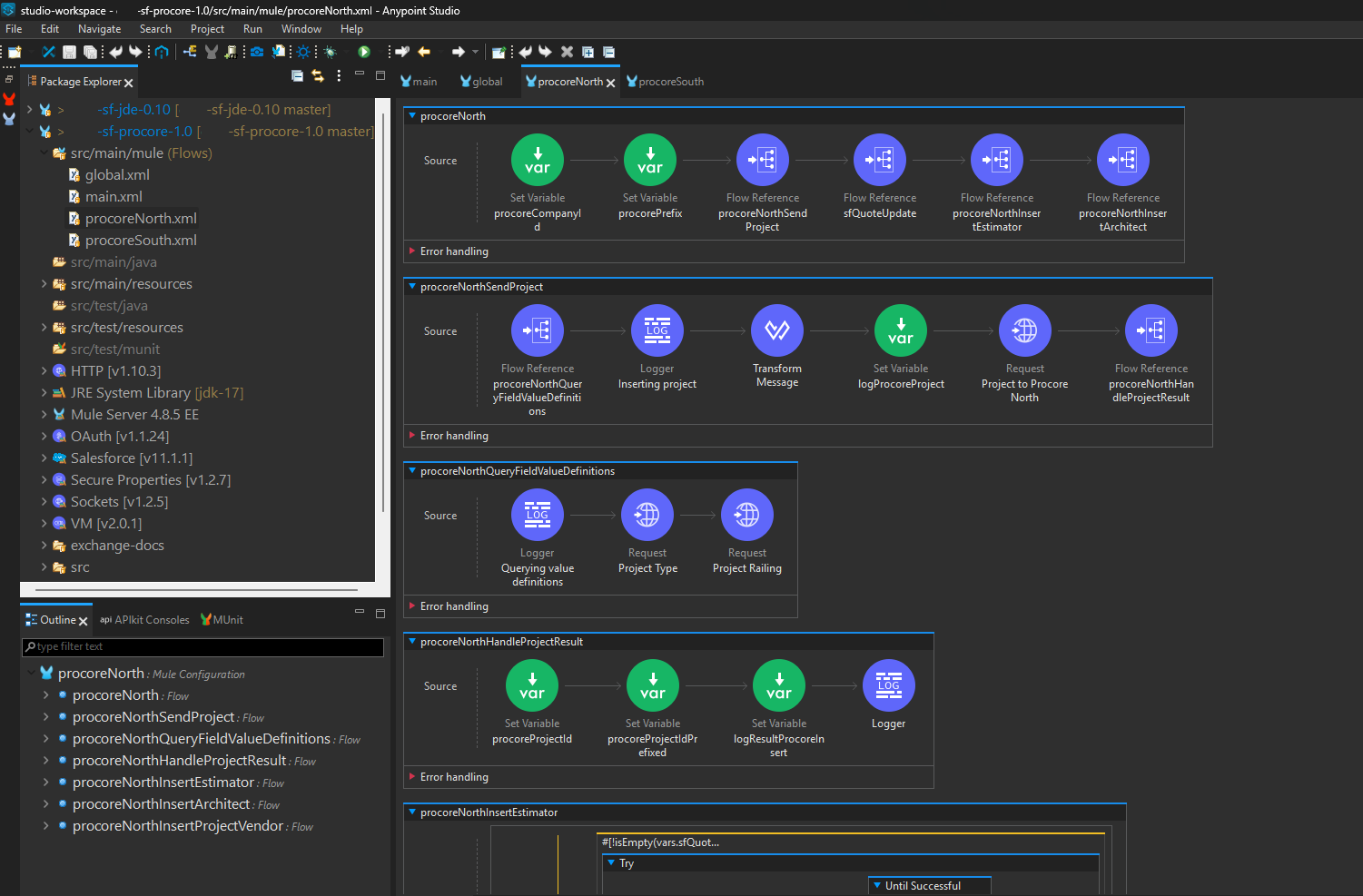Click the Transform Message component in procoreNorthSendProject
1363x896 pixels.
click(x=776, y=330)
